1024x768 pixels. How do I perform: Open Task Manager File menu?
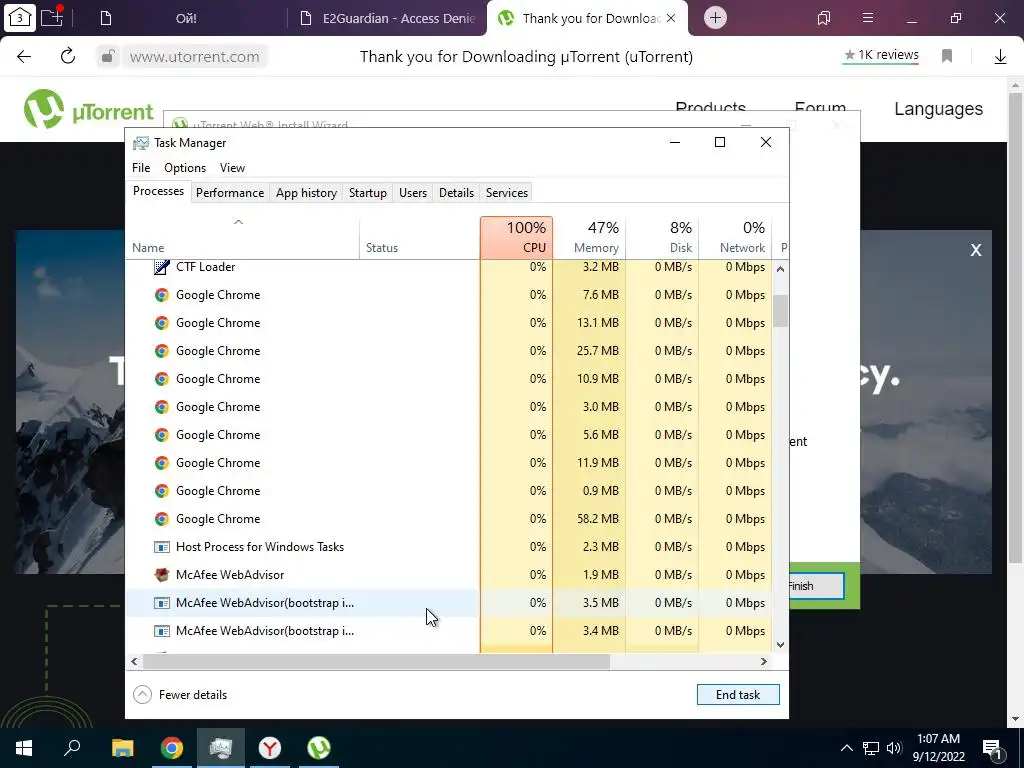[141, 168]
